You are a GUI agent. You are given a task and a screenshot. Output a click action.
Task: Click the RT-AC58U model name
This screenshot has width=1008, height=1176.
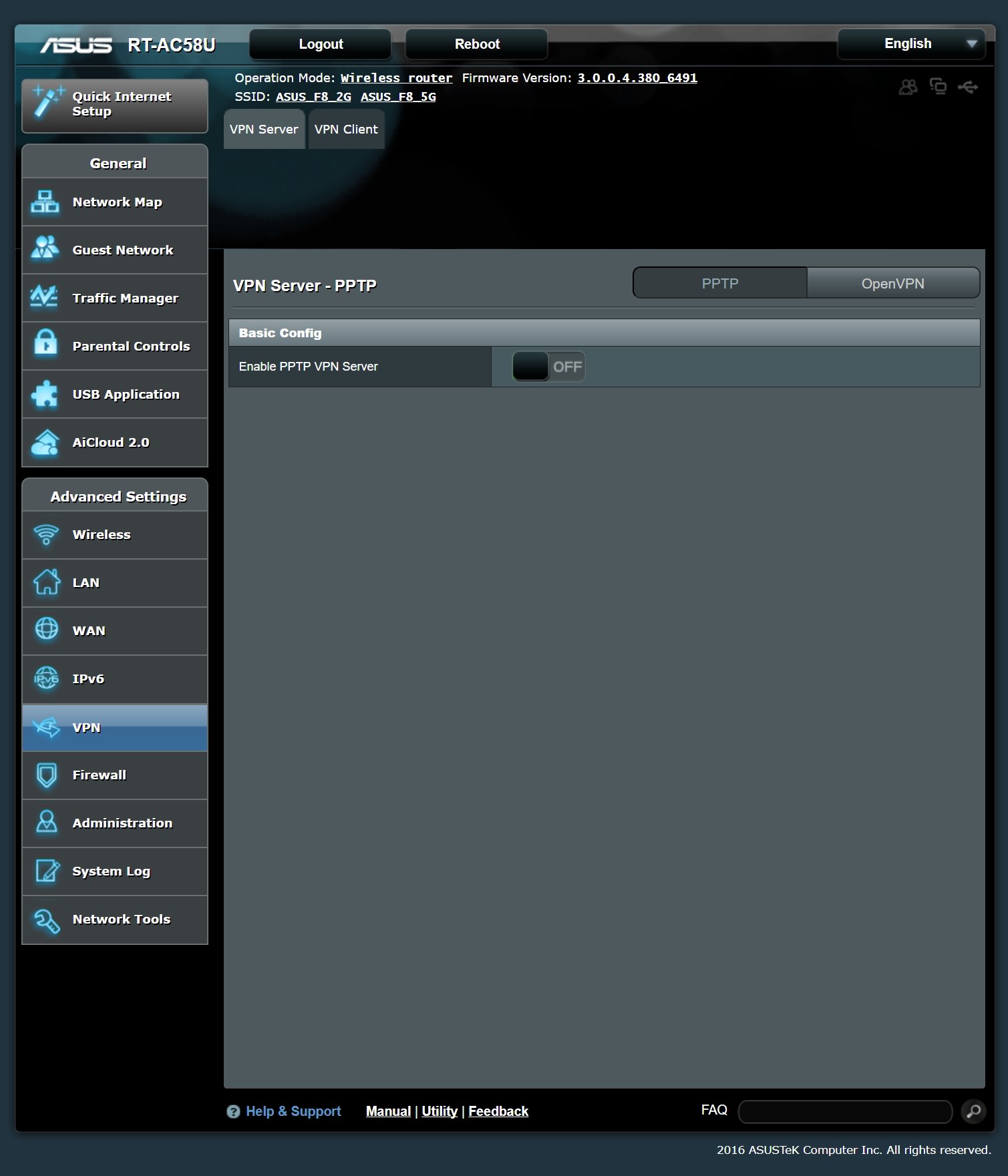tap(172, 45)
